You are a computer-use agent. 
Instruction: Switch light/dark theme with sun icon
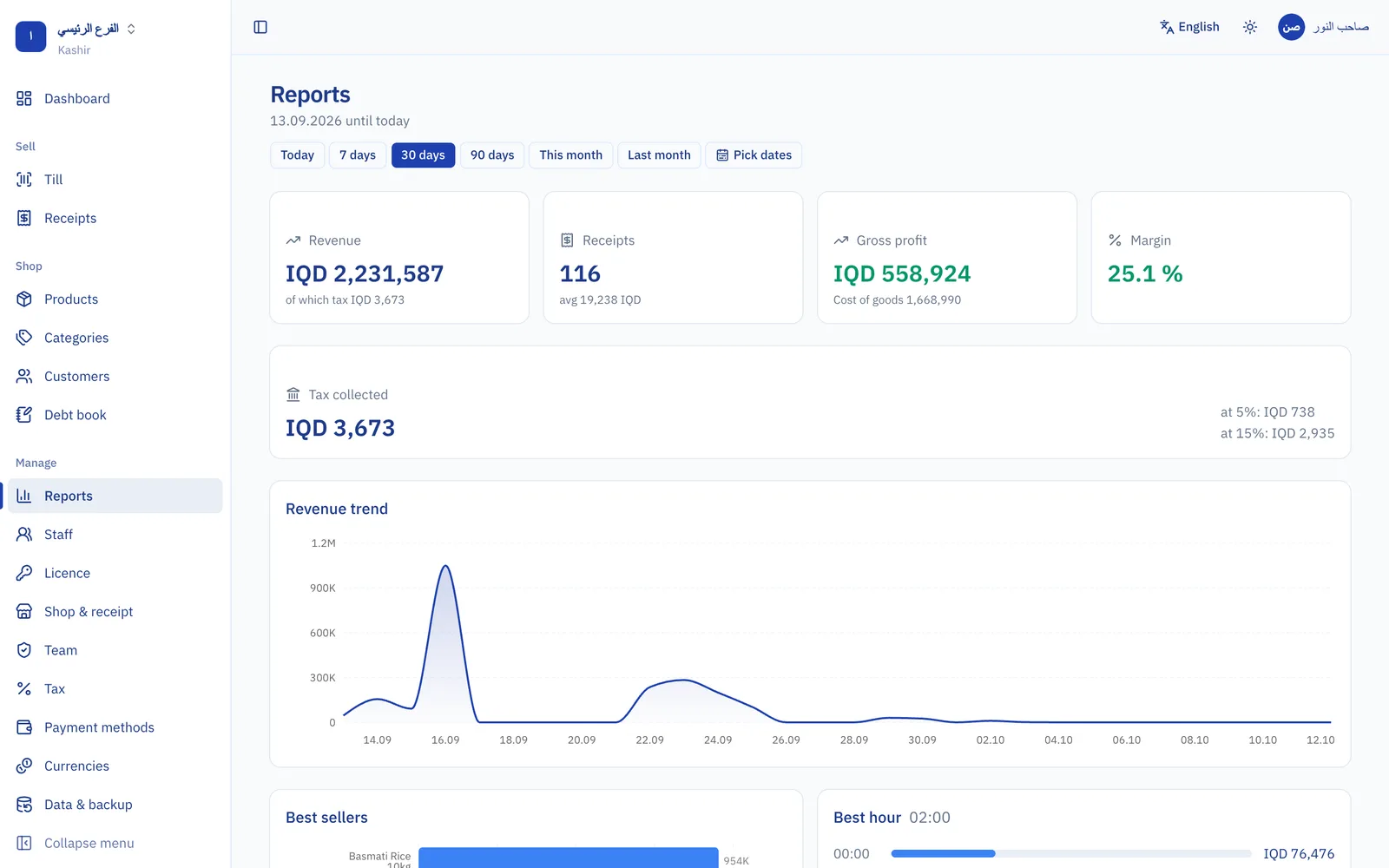click(1250, 27)
